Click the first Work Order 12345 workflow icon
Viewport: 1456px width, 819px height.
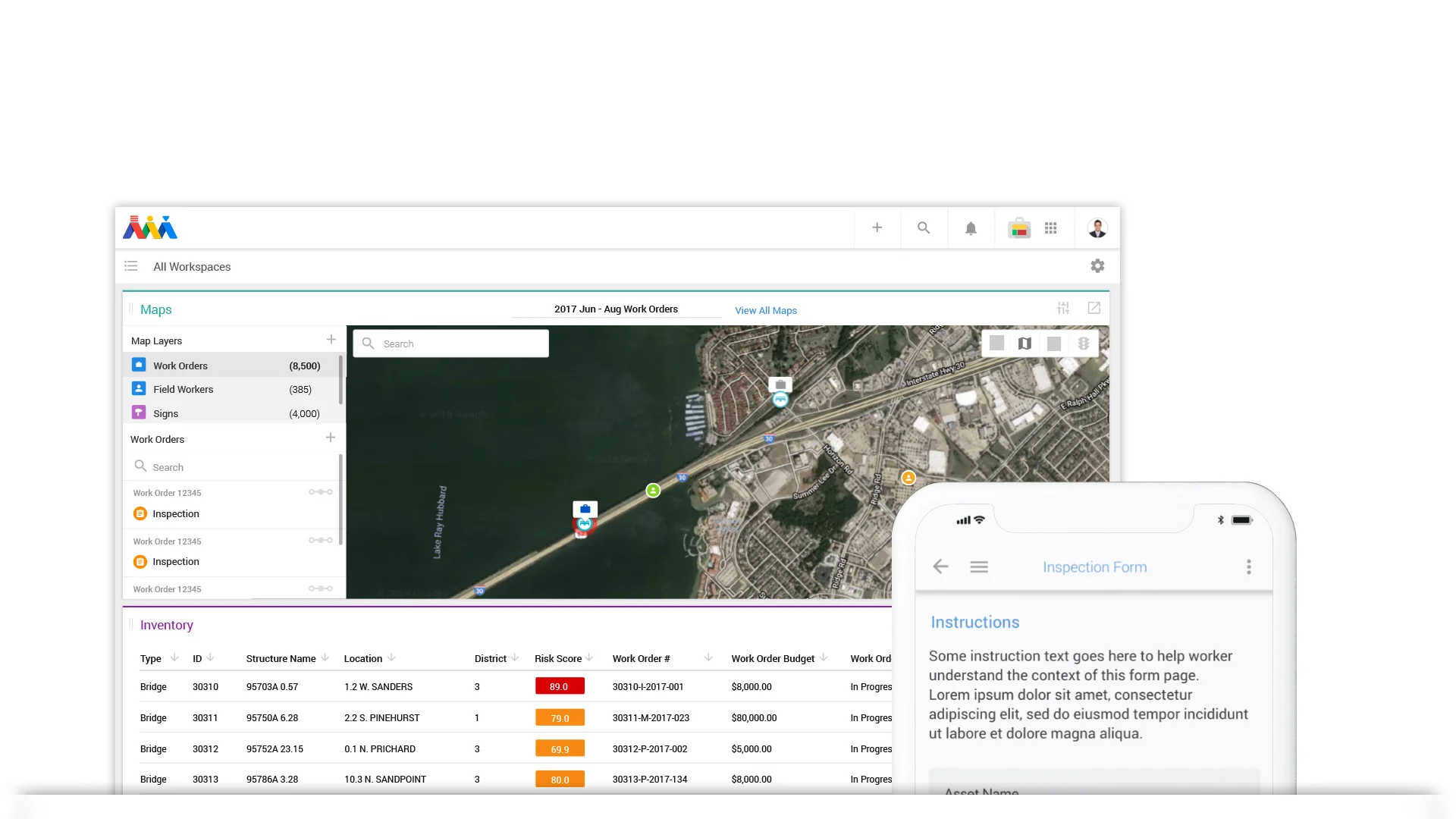[321, 492]
